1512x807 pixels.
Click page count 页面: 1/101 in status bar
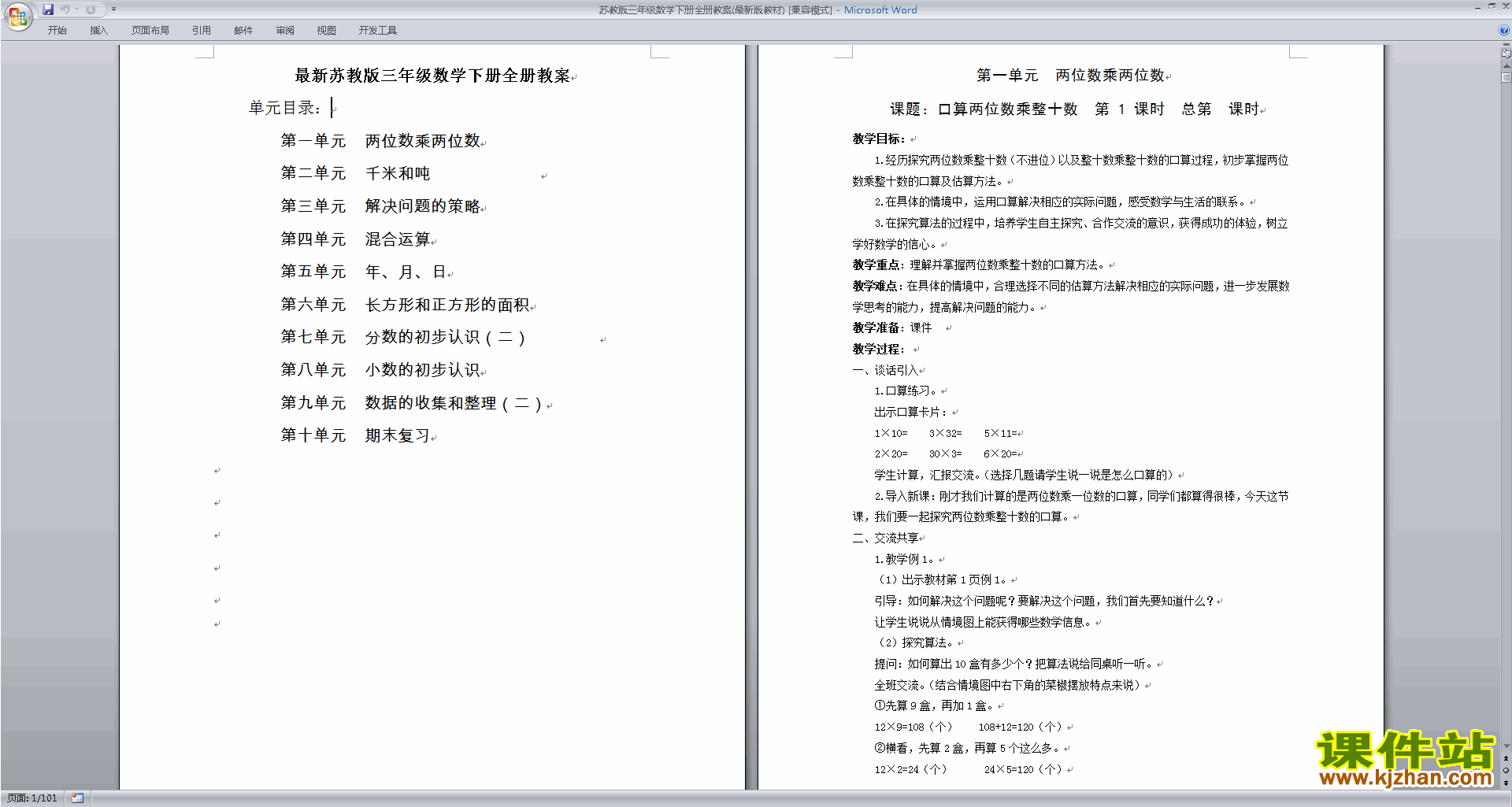tap(32, 798)
